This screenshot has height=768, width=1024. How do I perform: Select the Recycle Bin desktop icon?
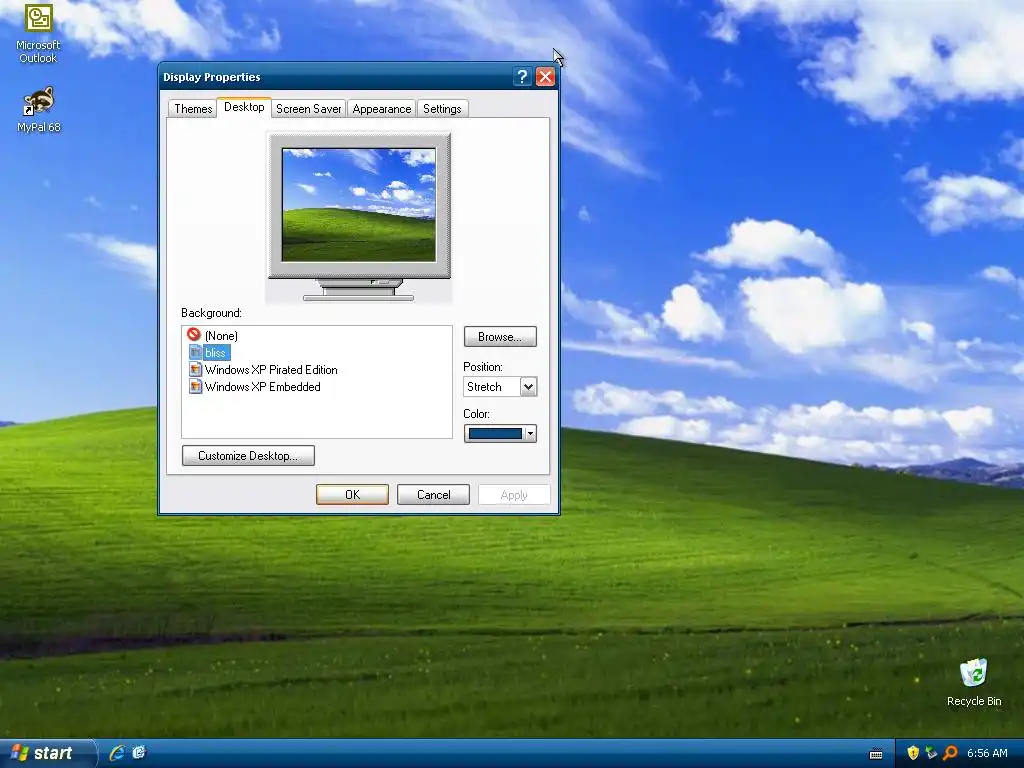click(974, 682)
